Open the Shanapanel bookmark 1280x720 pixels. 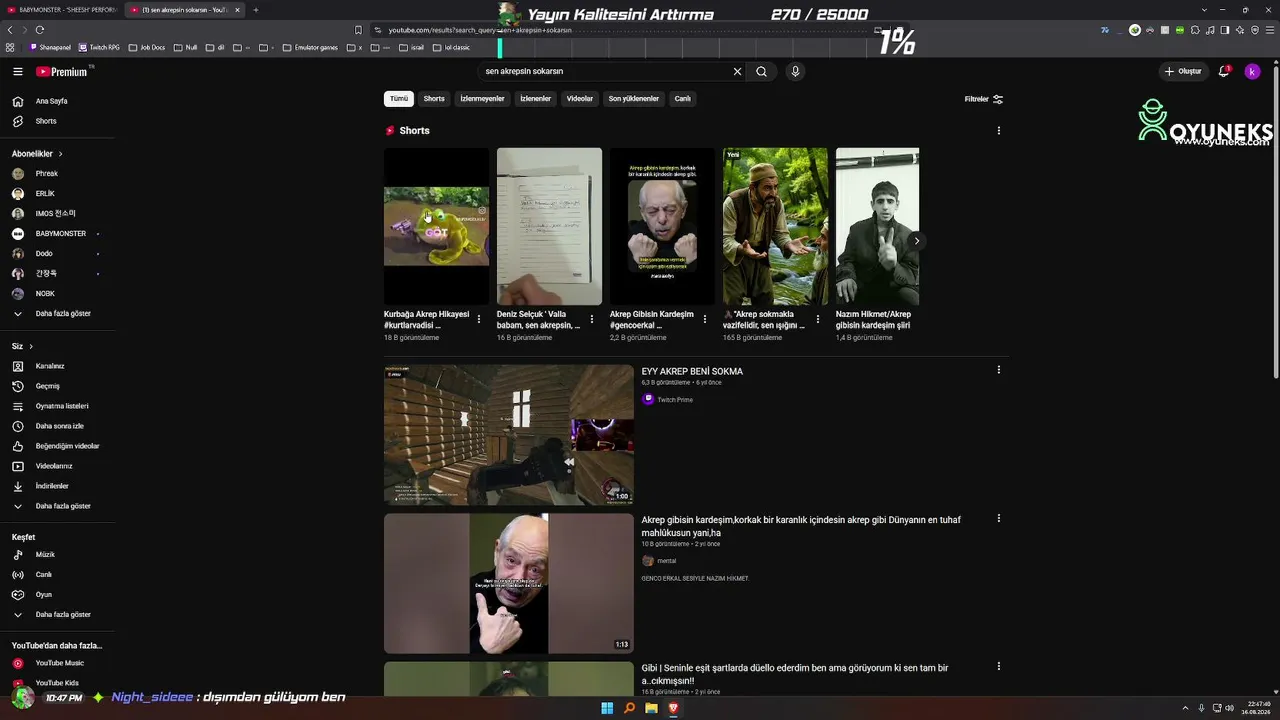(x=50, y=47)
